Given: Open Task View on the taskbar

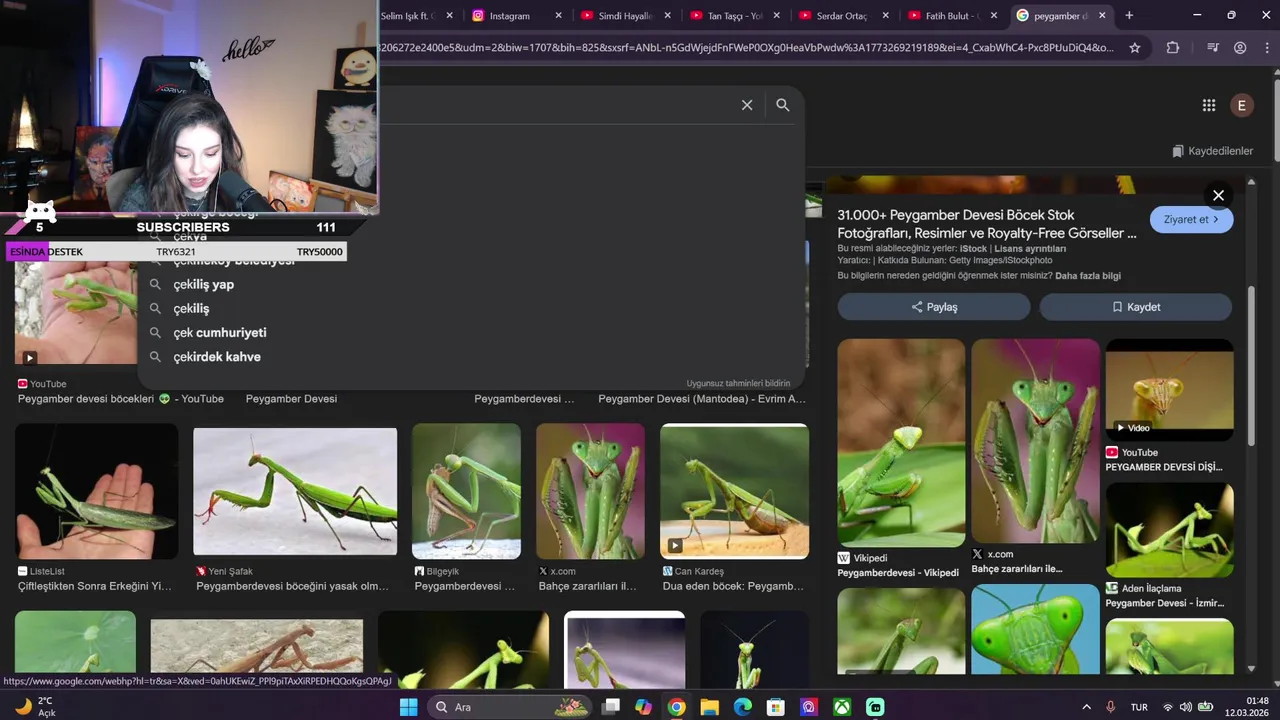Looking at the screenshot, I should coord(610,707).
